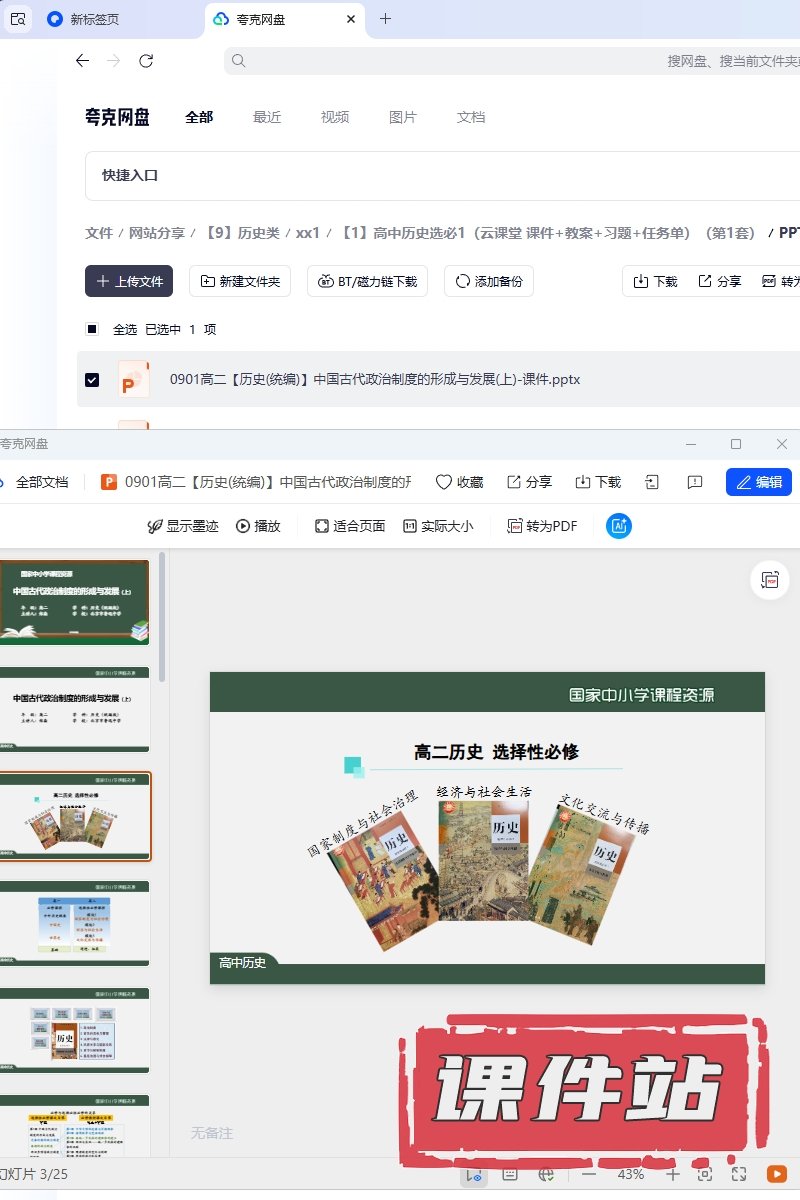800x1200 pixels.
Task: Switch to the 文档 tab
Action: click(x=471, y=117)
